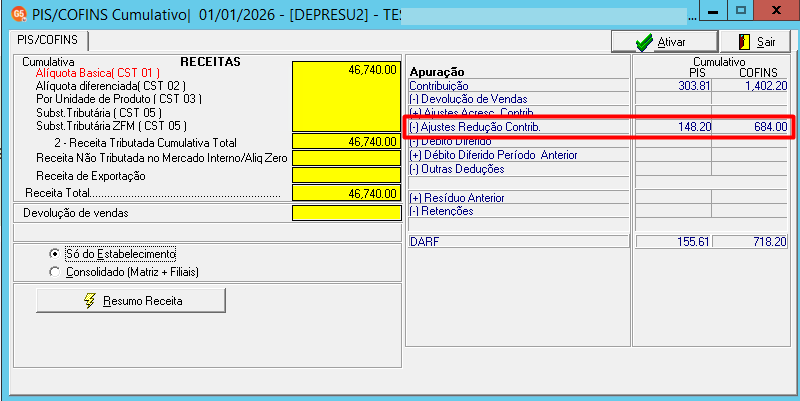The width and height of the screenshot is (800, 401).
Task: Click Subst.Tributária ZFM ( CST 05 ) label
Action: (x=111, y=125)
